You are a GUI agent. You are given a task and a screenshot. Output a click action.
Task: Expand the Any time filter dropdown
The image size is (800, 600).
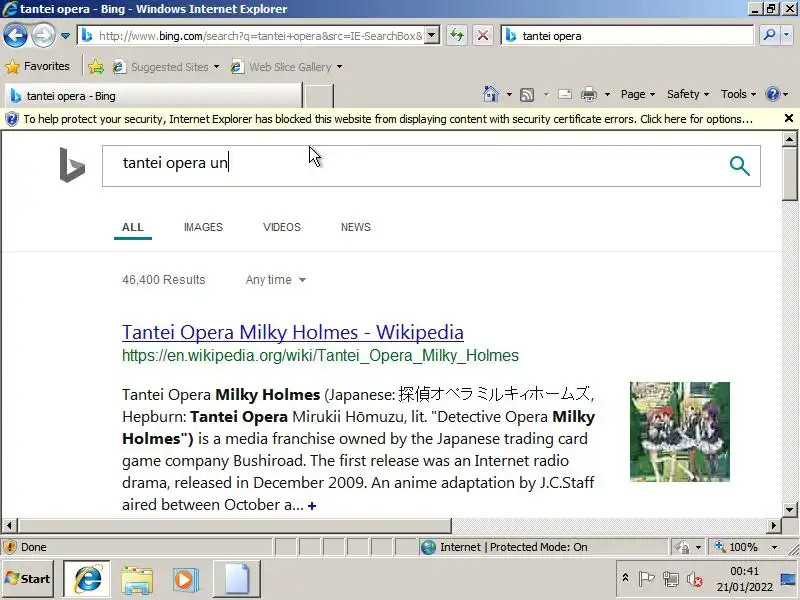click(x=276, y=280)
